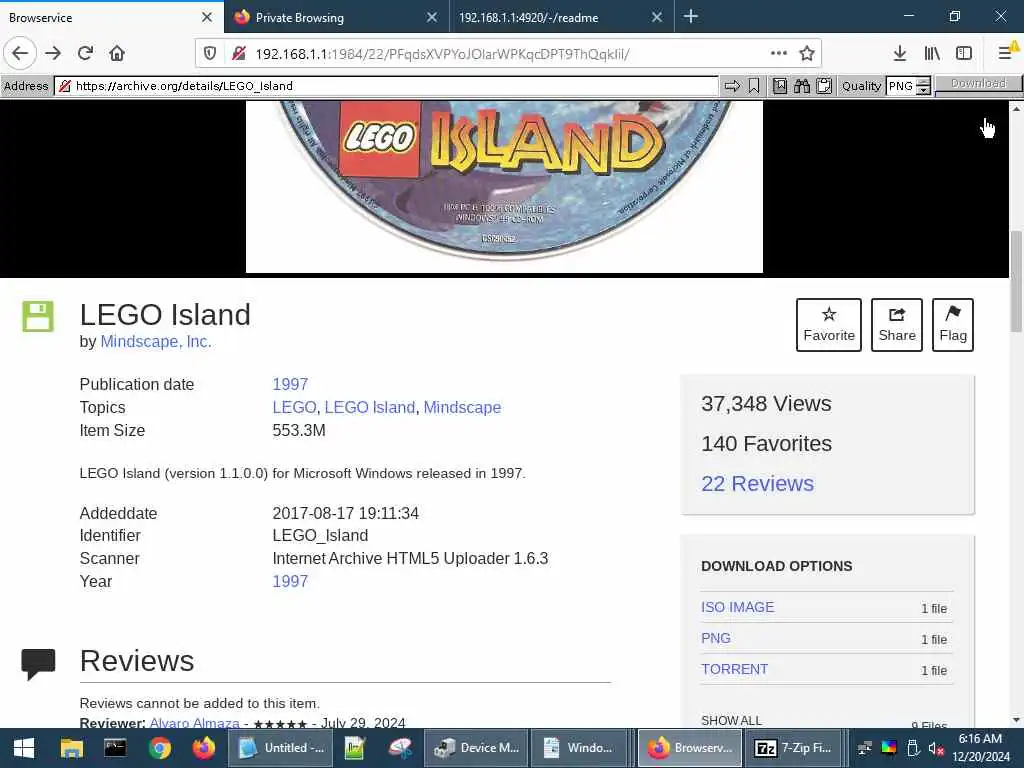Switch to the Private Browsing tab
This screenshot has height=768, width=1024.
click(336, 18)
